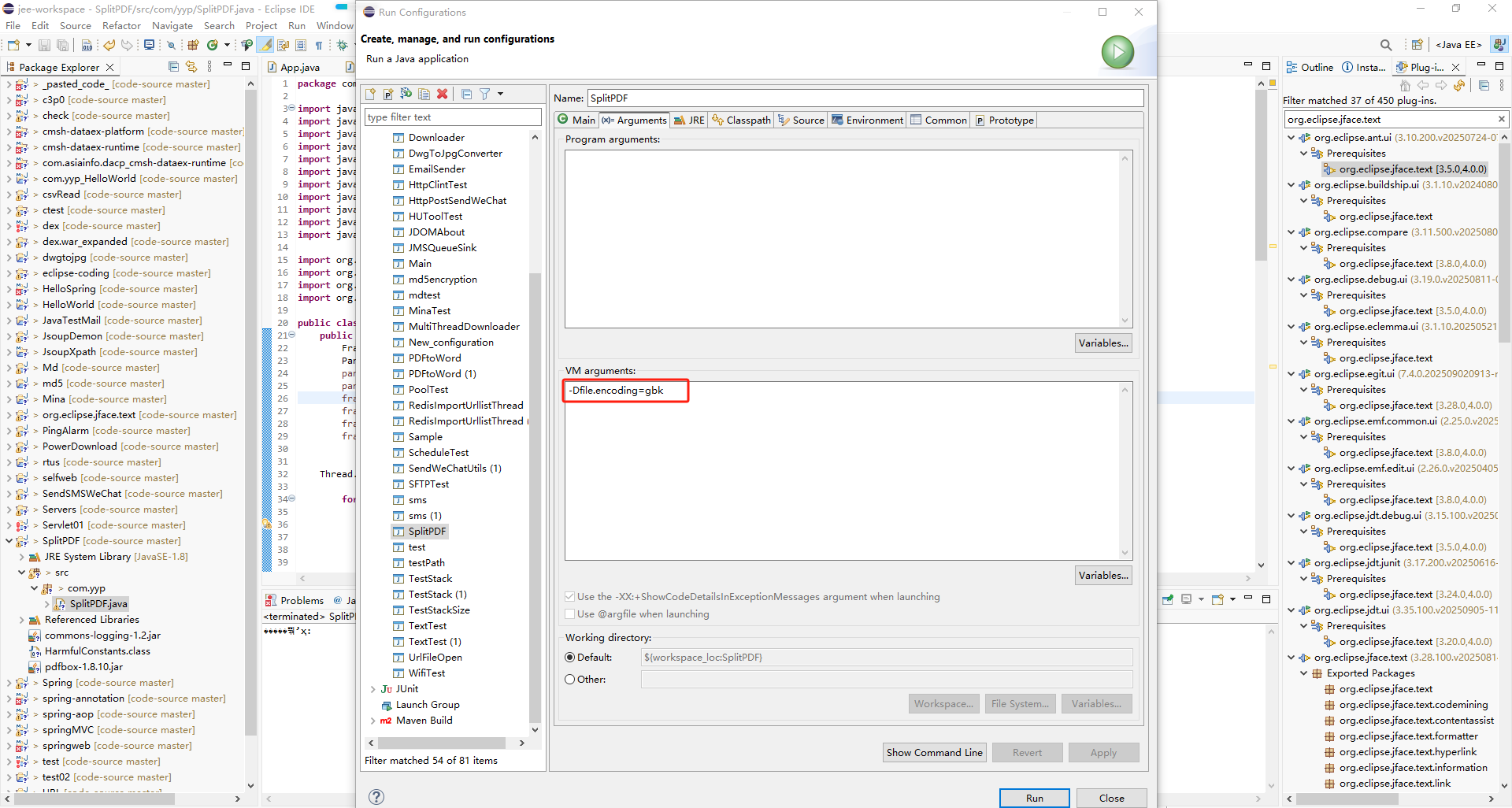Switch to the JRE tab
The width and height of the screenshot is (1512, 808).
[x=689, y=120]
